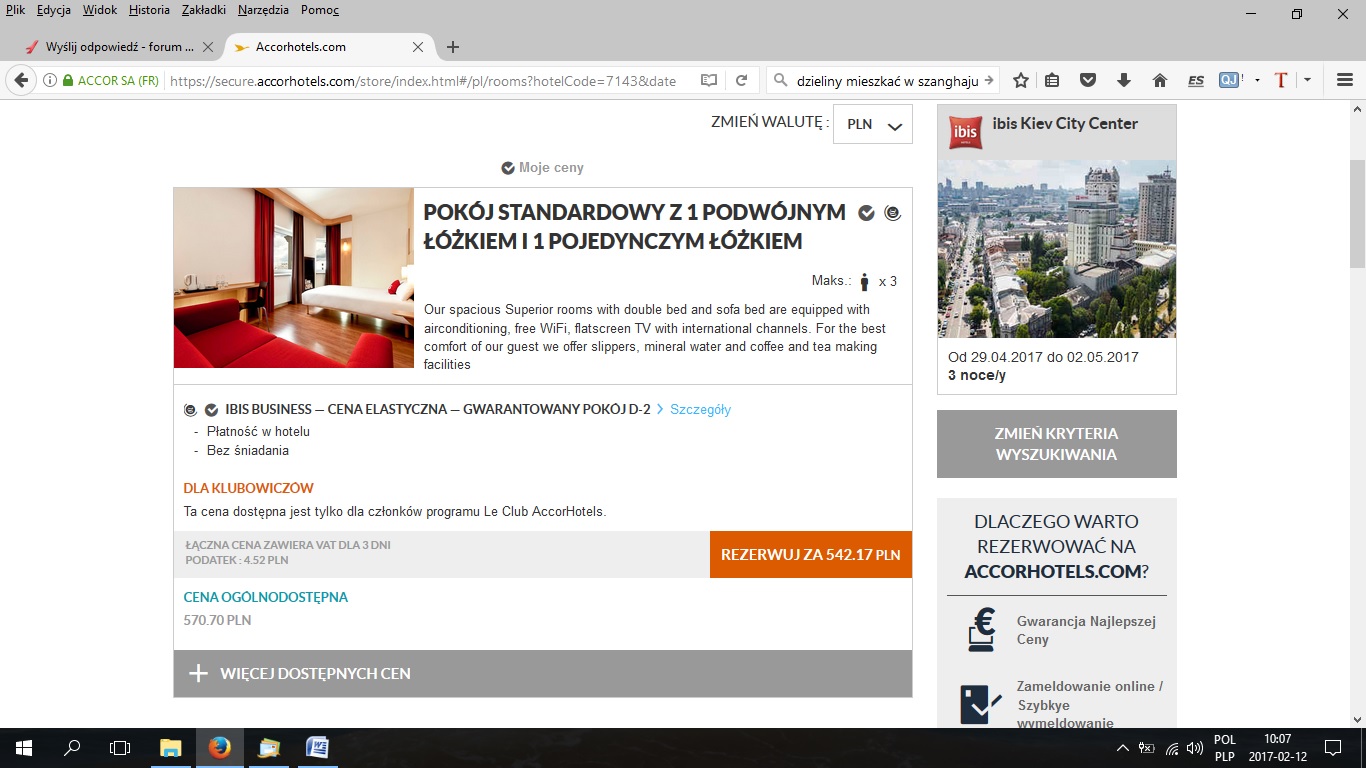Open Szczegóły link for the rate
The image size is (1366, 768).
coord(700,410)
